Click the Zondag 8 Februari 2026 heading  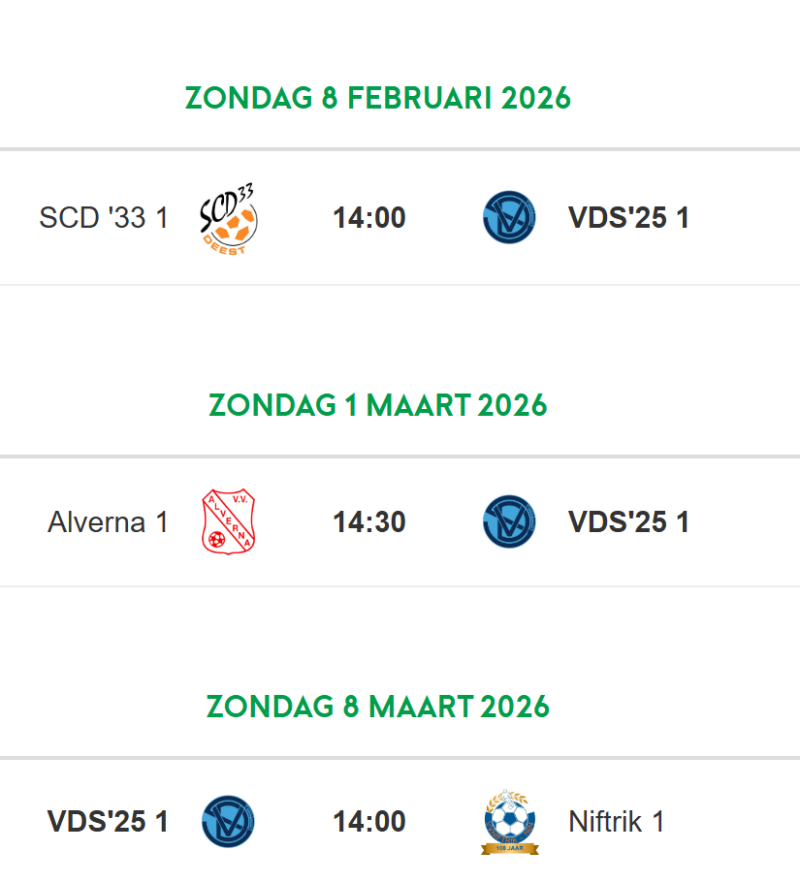378,98
